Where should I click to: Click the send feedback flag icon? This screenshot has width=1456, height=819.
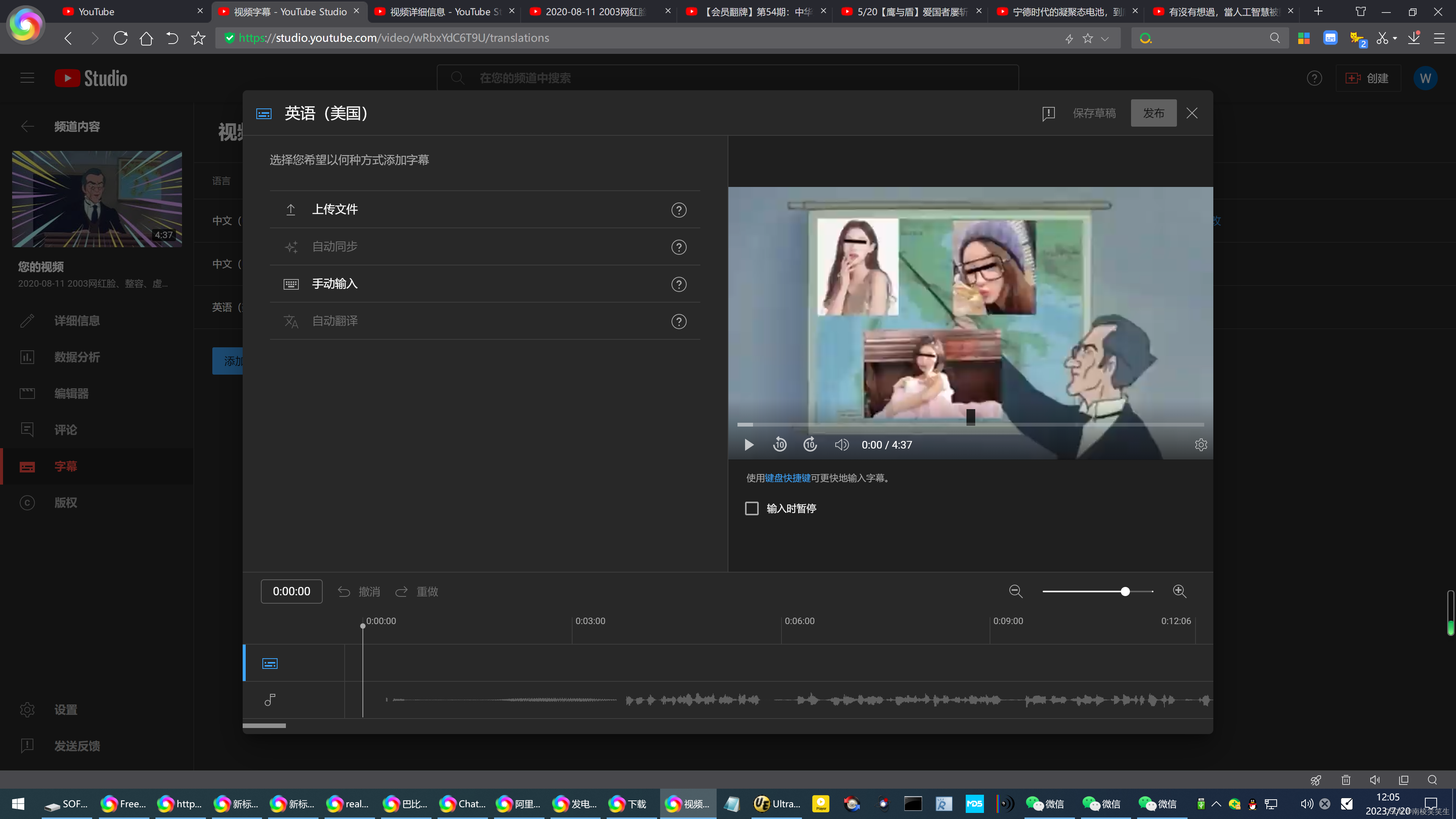coord(1048,114)
